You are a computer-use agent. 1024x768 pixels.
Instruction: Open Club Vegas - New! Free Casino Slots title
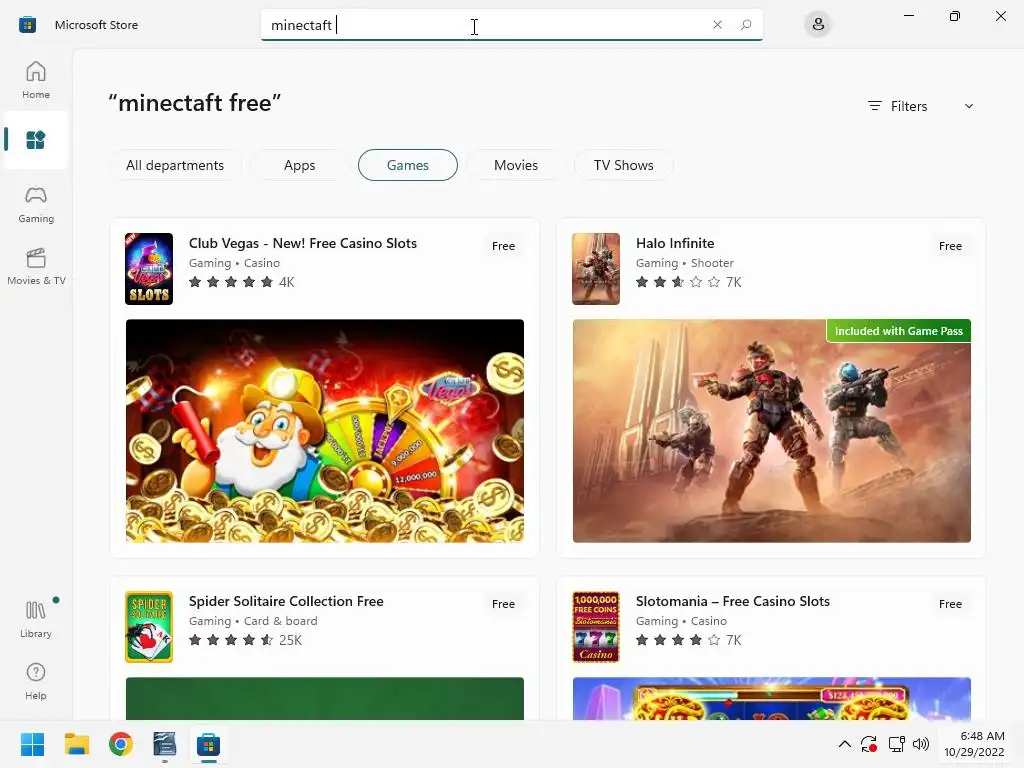pos(303,243)
